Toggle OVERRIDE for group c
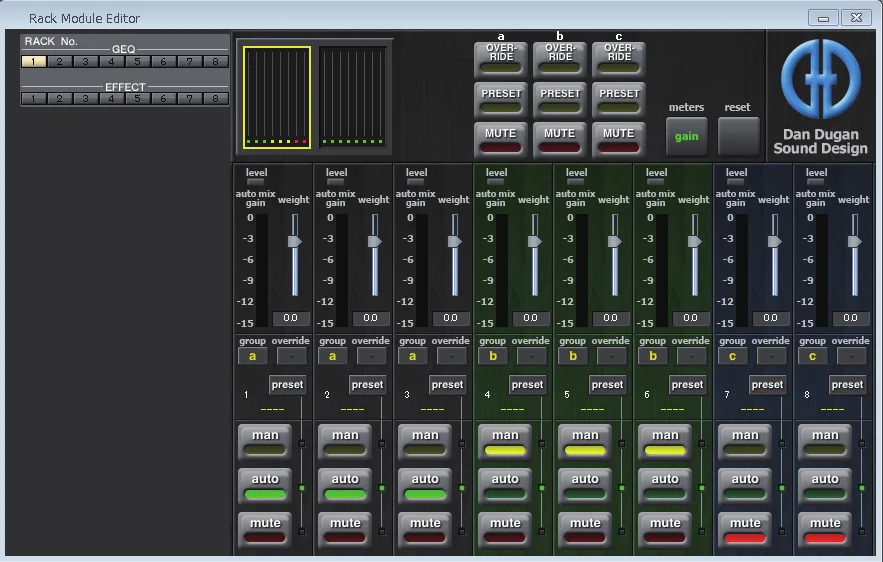883x562 pixels. [619, 59]
